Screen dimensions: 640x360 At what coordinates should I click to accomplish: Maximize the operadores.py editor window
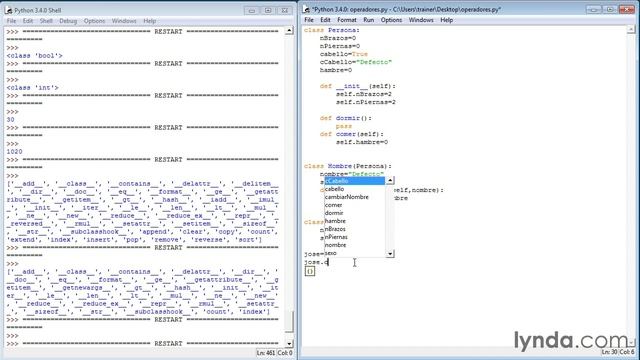(610, 9)
